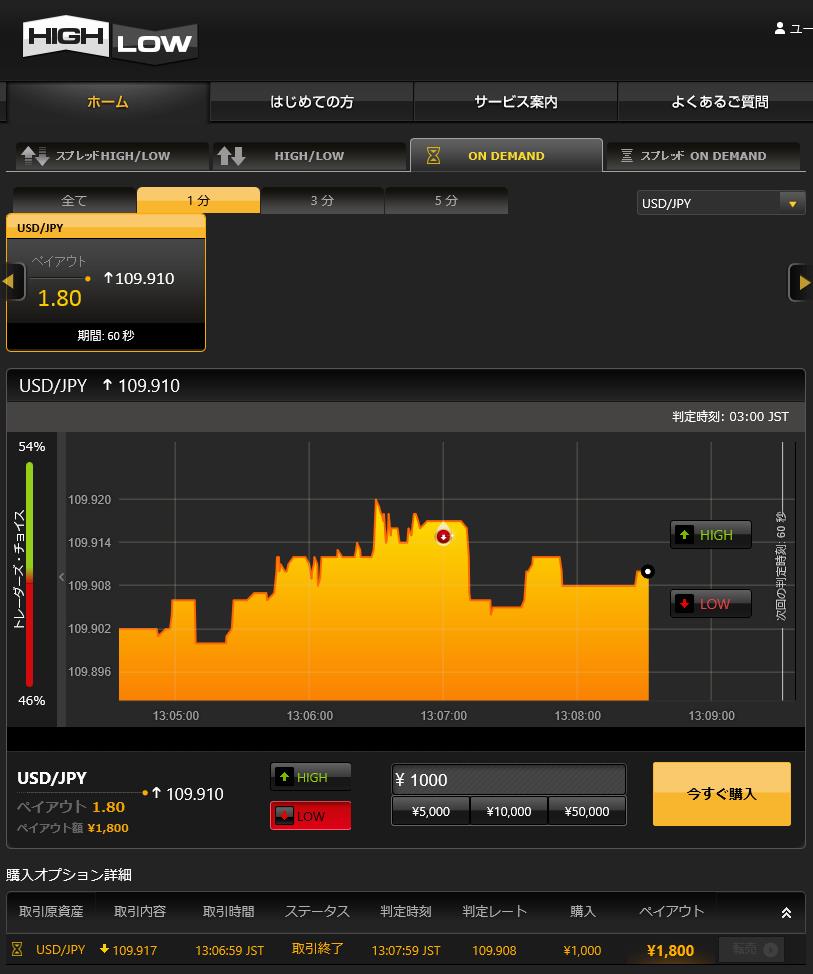Select the 5分 duration filter
813x974 pixels.
pos(446,200)
